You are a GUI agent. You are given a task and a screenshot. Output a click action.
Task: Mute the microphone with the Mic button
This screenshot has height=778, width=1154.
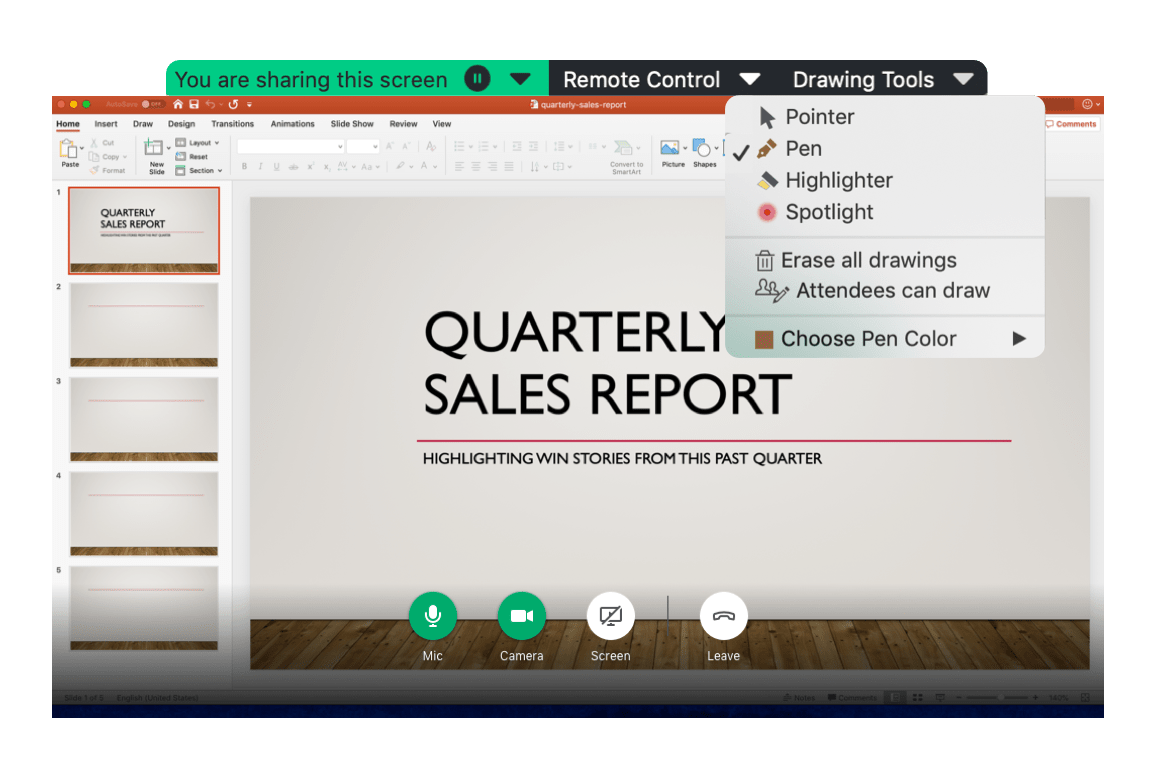point(432,616)
